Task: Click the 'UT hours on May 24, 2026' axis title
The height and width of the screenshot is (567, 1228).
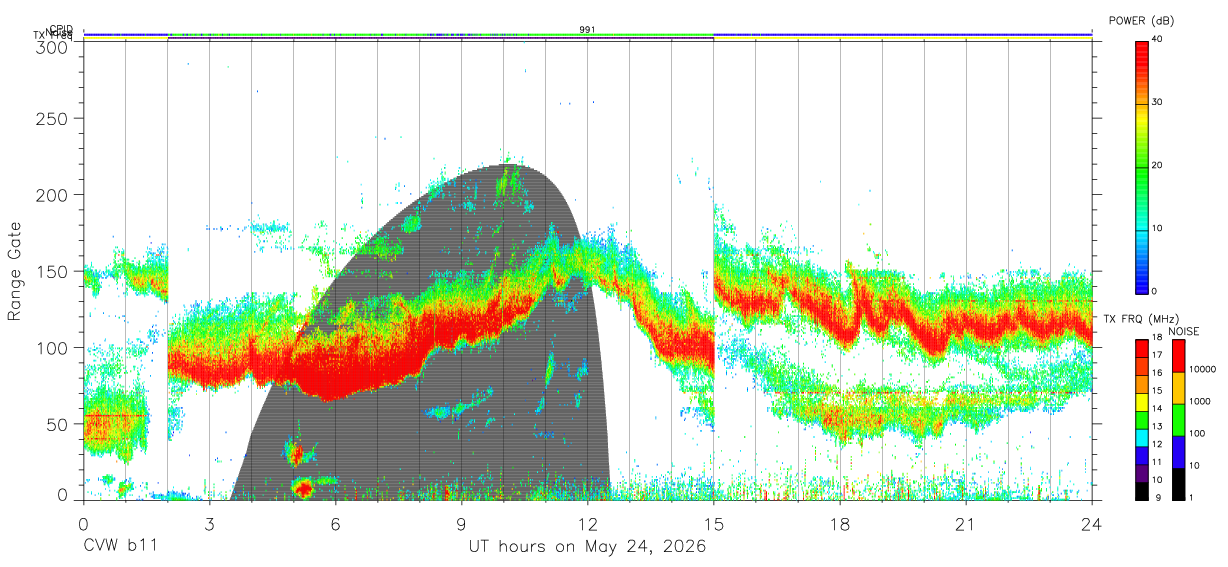Action: [x=588, y=546]
